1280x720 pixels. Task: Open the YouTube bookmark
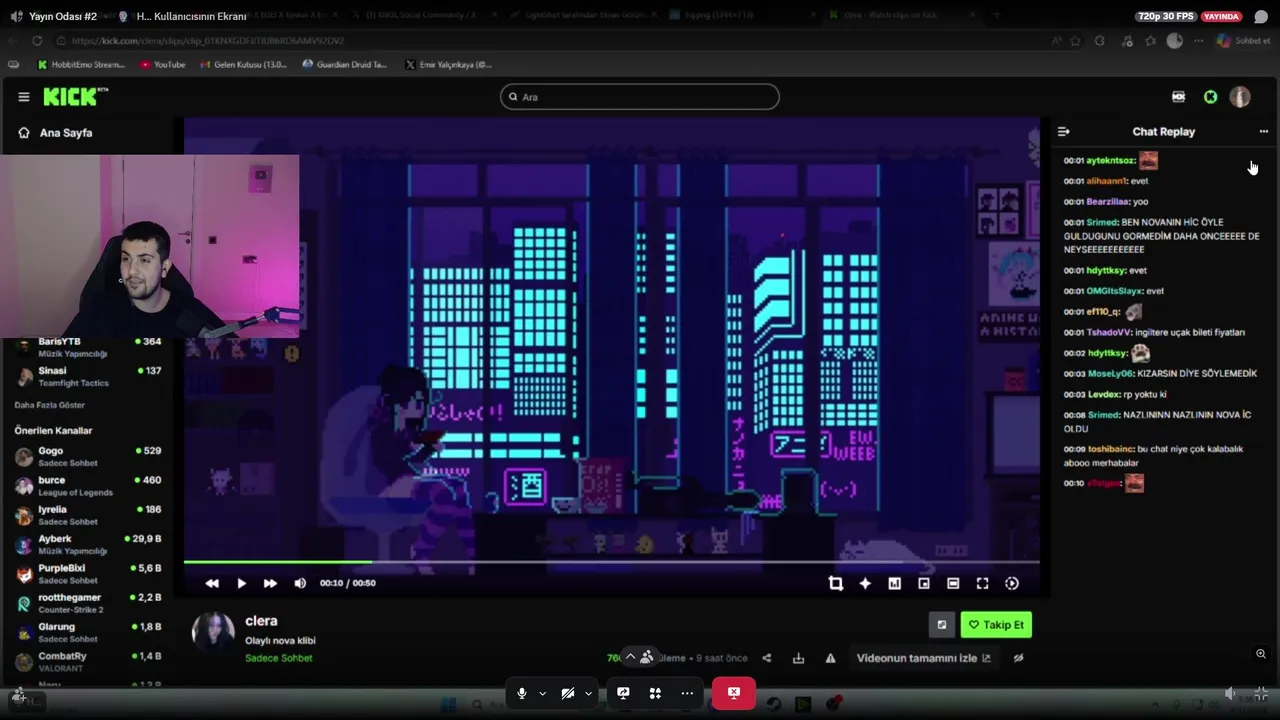pyautogui.click(x=163, y=65)
